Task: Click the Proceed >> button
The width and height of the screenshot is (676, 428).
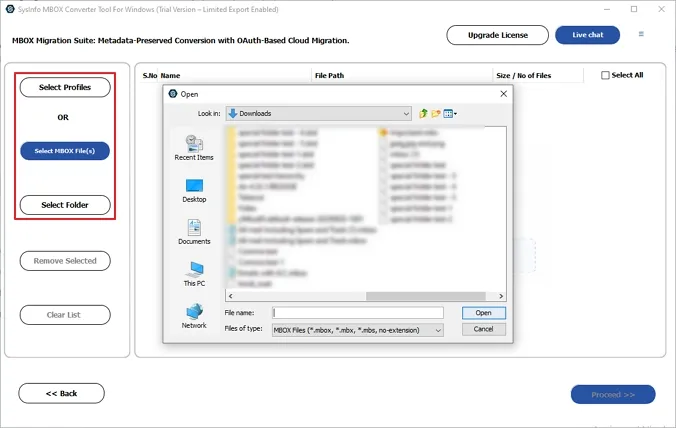Action: click(613, 394)
